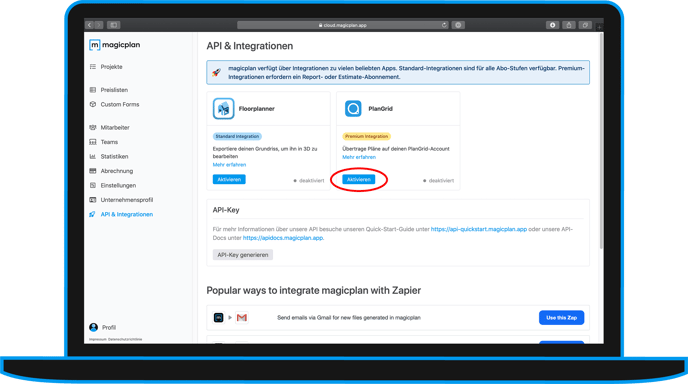This screenshot has height=384, width=688.
Task: Open Einstellungen page
Action: pyautogui.click(x=118, y=186)
